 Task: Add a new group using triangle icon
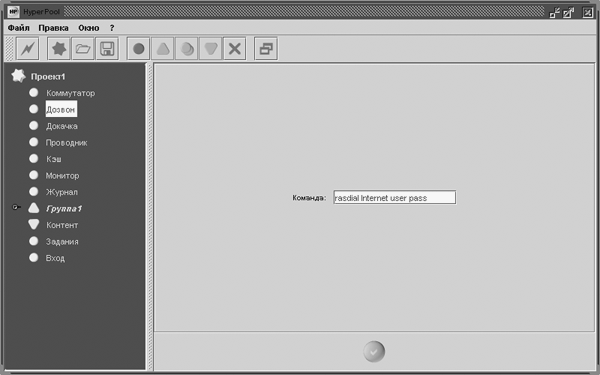pyautogui.click(x=163, y=49)
